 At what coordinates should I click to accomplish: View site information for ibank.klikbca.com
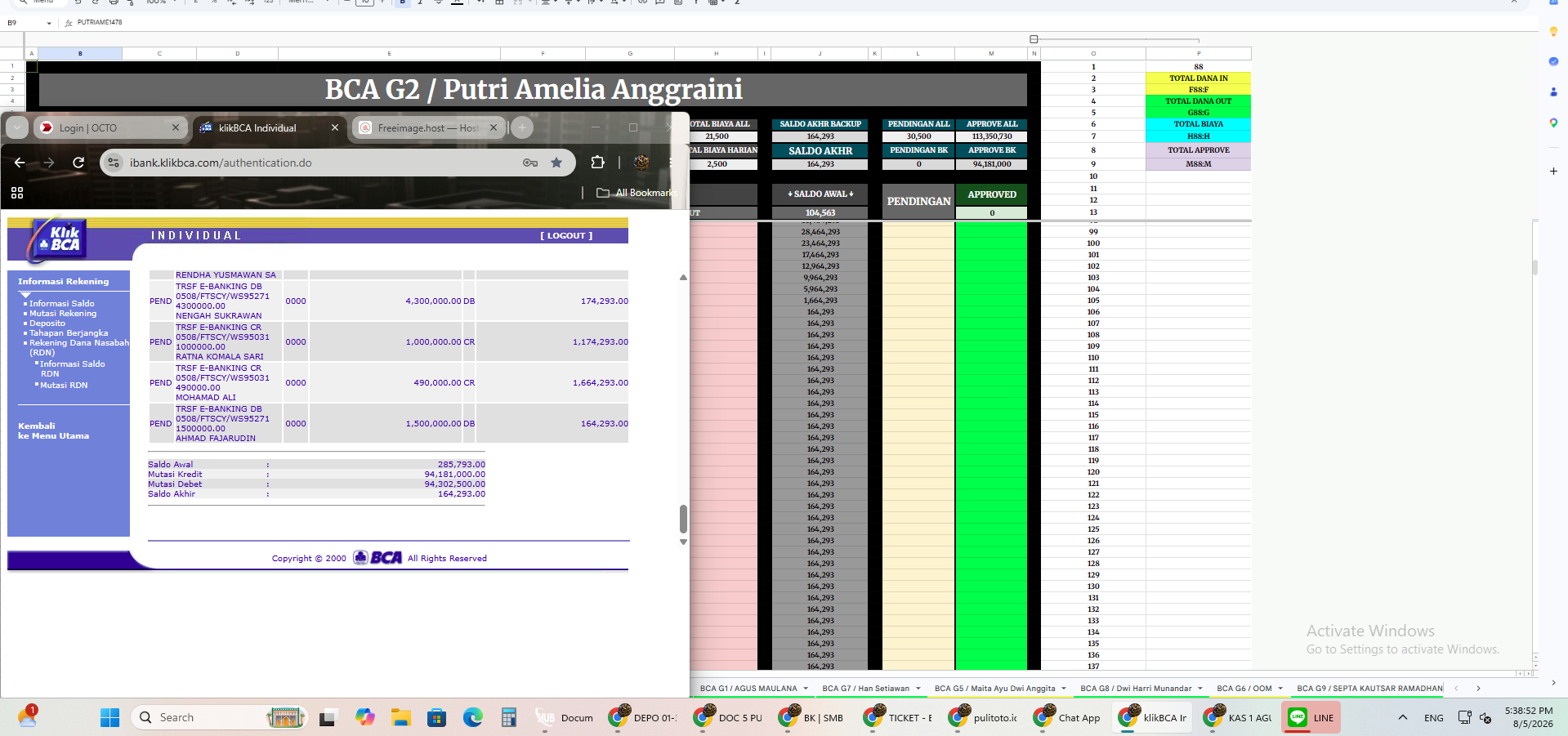click(114, 163)
